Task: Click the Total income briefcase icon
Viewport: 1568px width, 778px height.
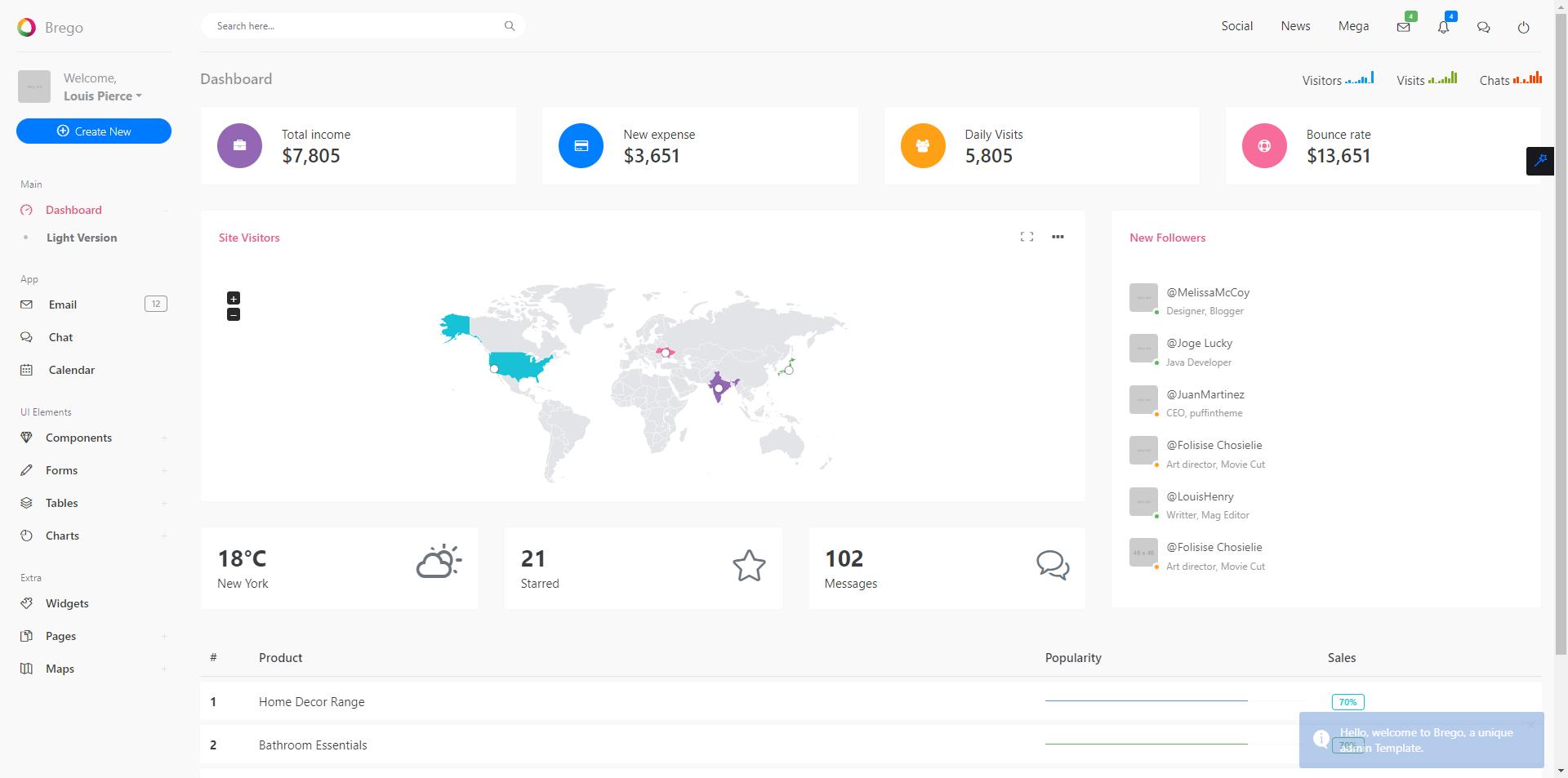Action: click(239, 145)
